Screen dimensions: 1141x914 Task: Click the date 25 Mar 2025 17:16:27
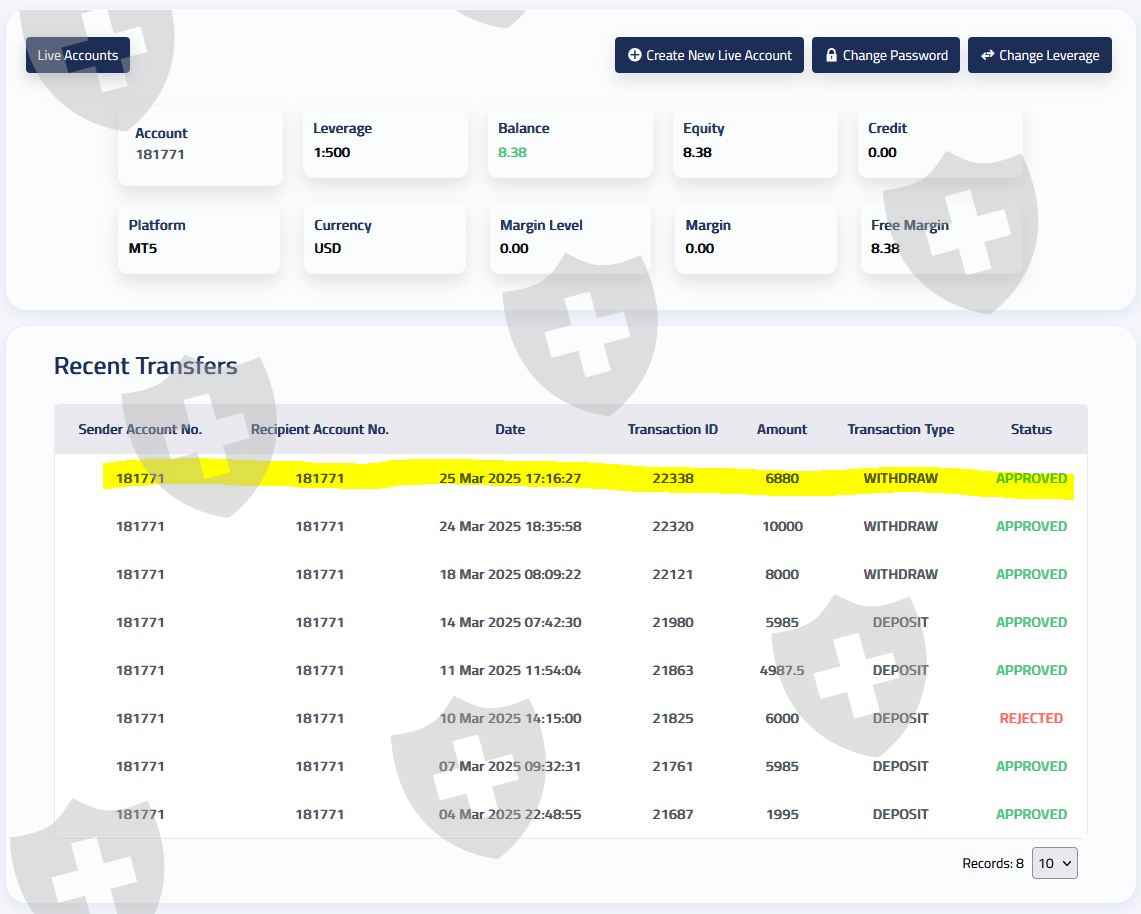click(x=510, y=478)
